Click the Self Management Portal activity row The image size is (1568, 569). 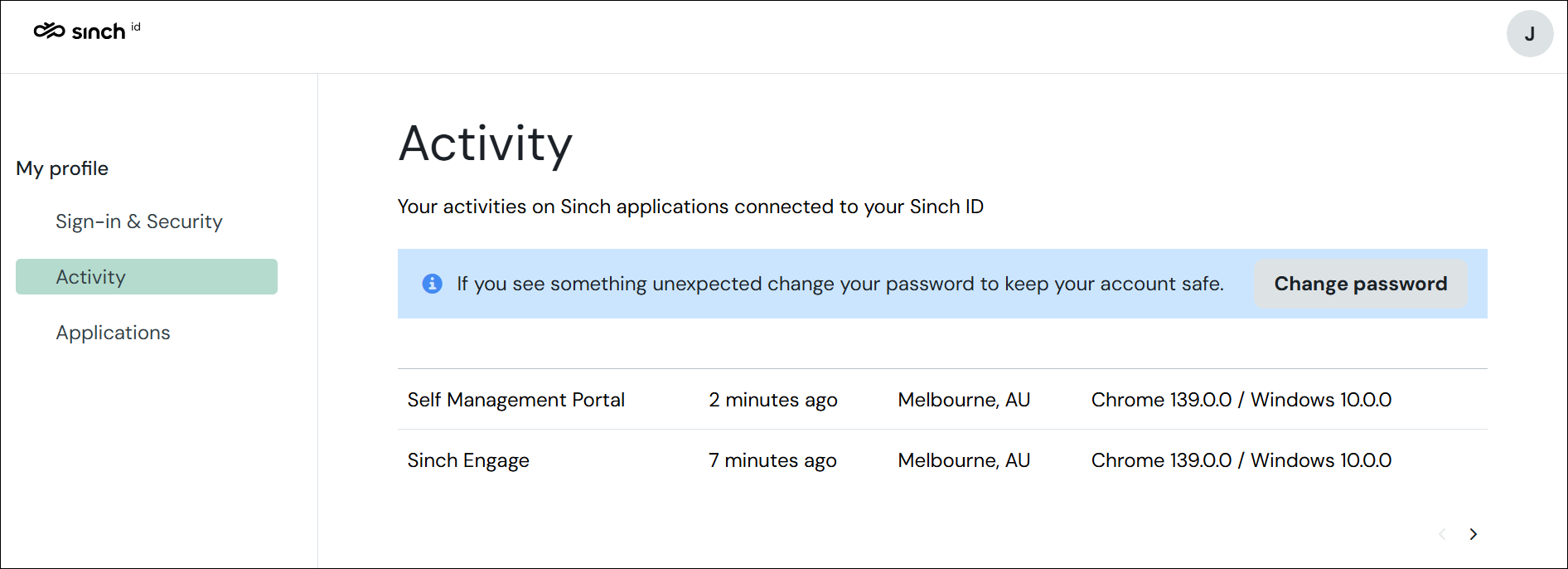[x=515, y=399]
